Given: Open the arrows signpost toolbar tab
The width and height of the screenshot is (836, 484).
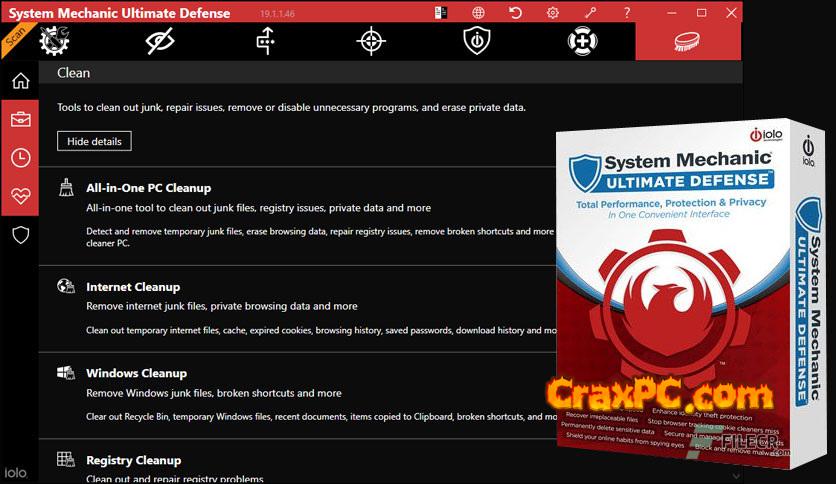Looking at the screenshot, I should (265, 41).
